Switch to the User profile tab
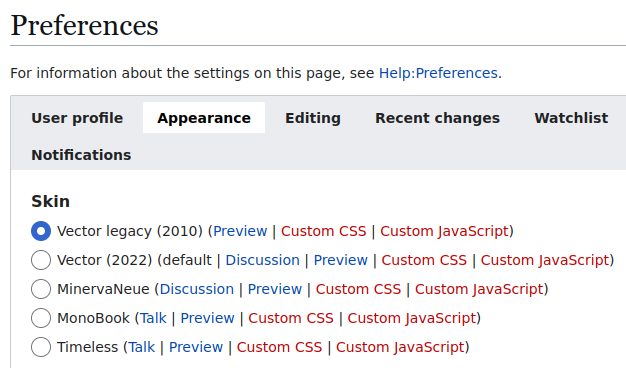The height and width of the screenshot is (368, 626). pos(77,118)
